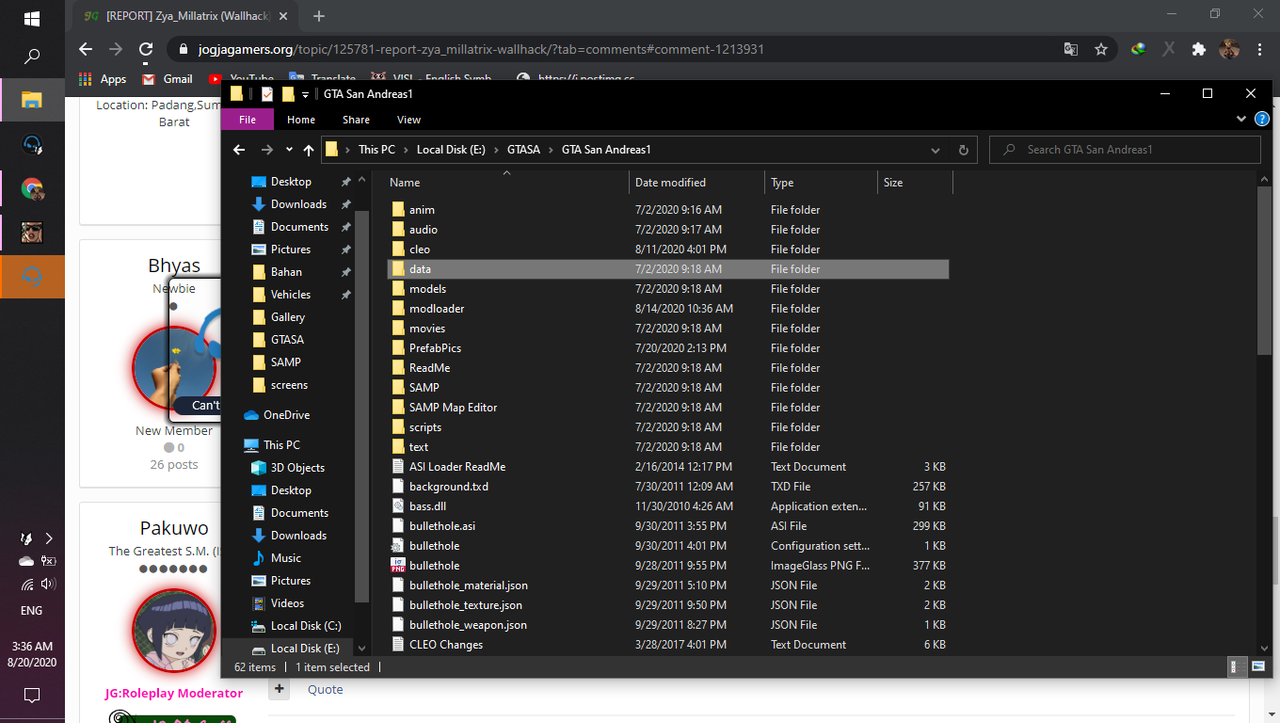Close the REPORT Zya_Millatrix tab
This screenshot has height=723, width=1280.
pyautogui.click(x=282, y=16)
